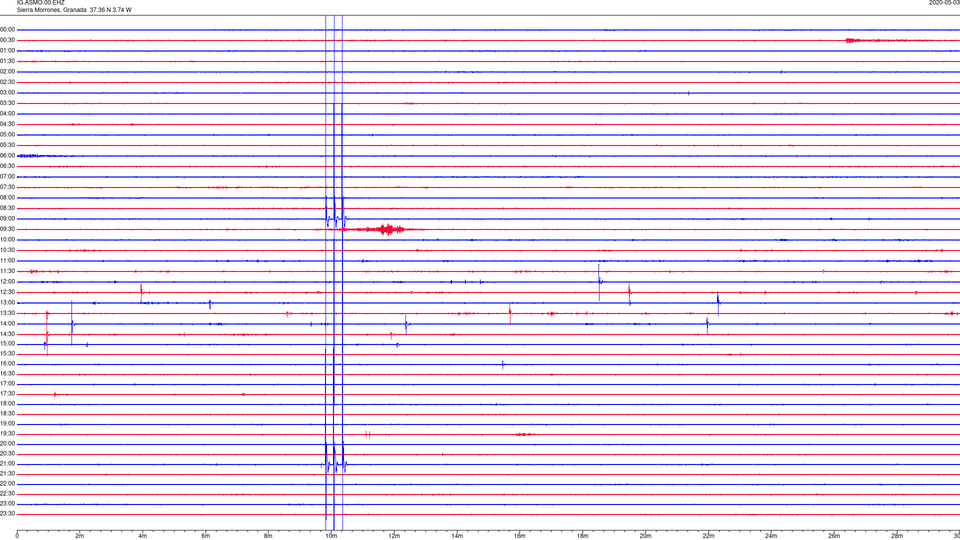Click the 10:30 trace label
960x540 pixels.
[x=8, y=250]
